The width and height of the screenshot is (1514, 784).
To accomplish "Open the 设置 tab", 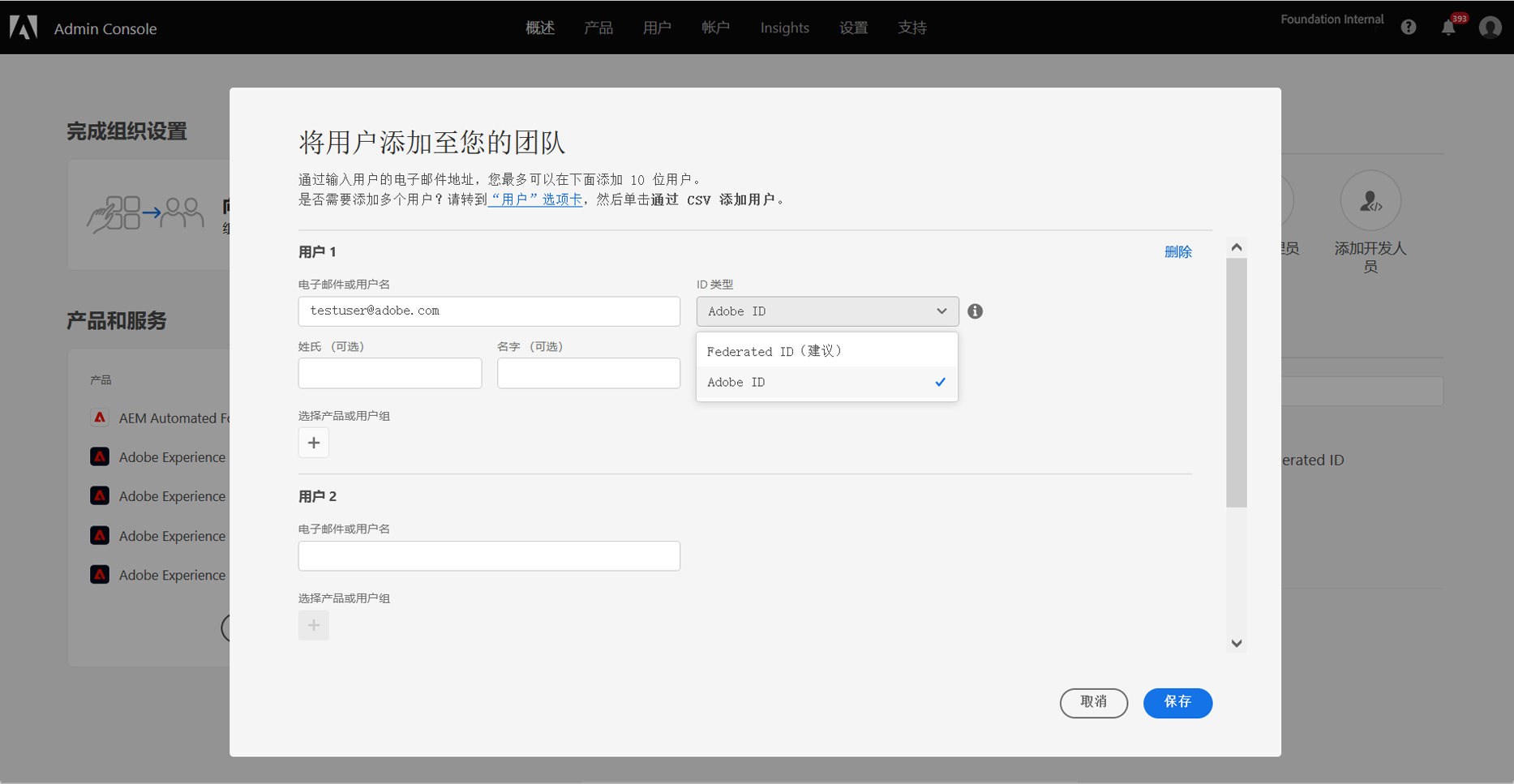I will pos(853,28).
